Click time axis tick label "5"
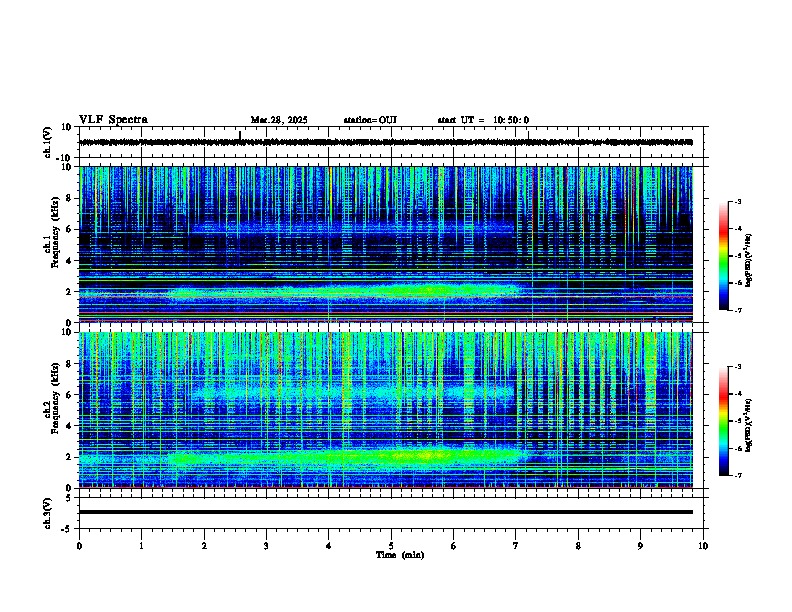This screenshot has width=792, height=612. pos(391,546)
